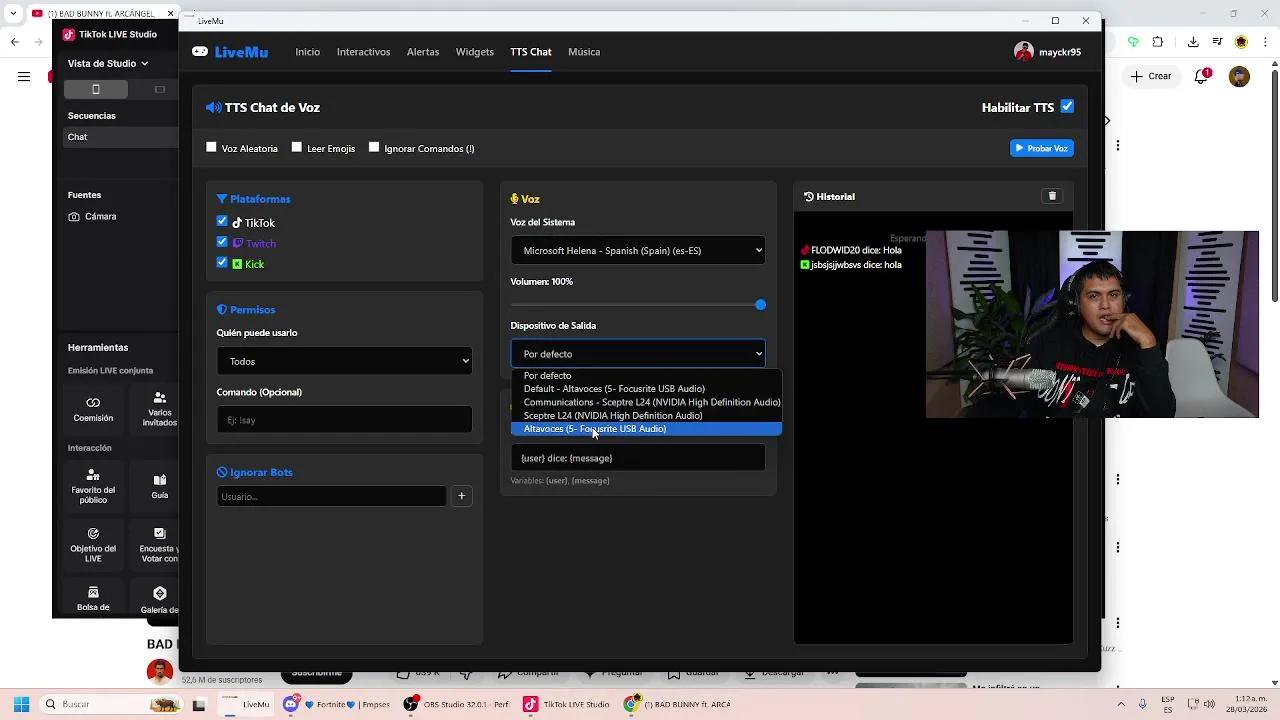Screen dimensions: 1280x720
Task: Open browser extensions puzzle icon
Action: pos(1157,42)
